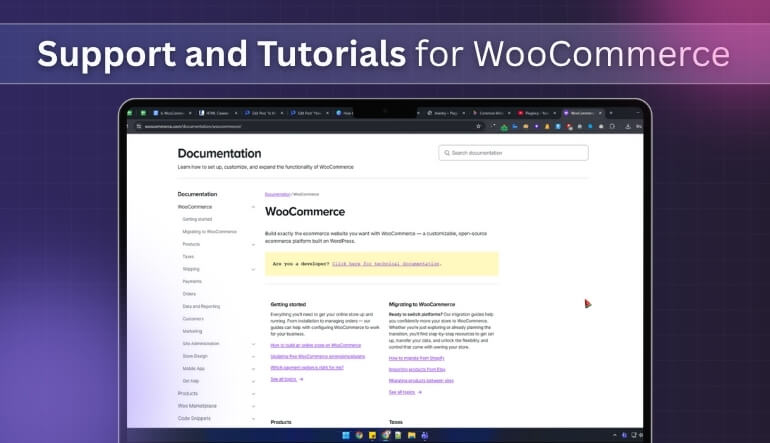
Task: Open Orders in the sidebar
Action: (189, 294)
